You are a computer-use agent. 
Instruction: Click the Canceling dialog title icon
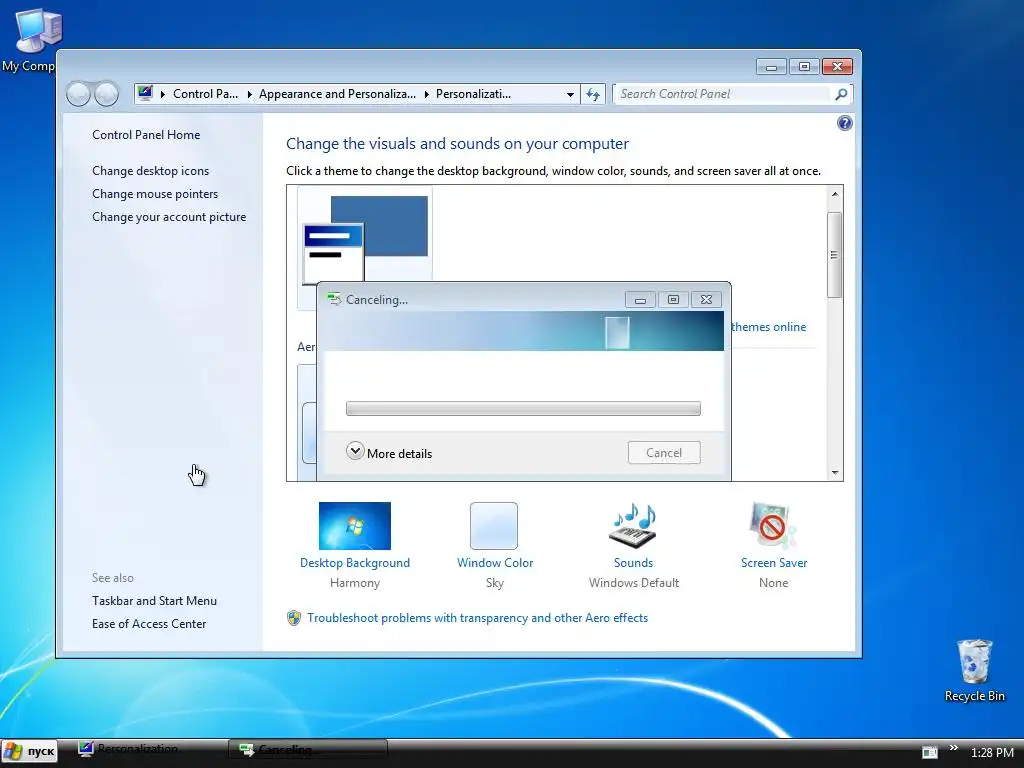point(334,299)
